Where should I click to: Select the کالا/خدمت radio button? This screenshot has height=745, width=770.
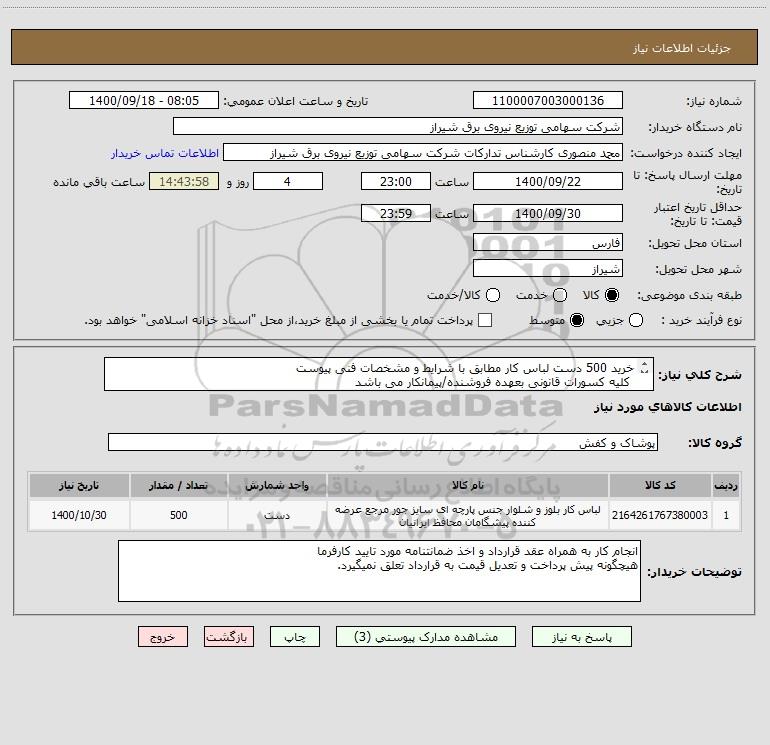[493, 295]
